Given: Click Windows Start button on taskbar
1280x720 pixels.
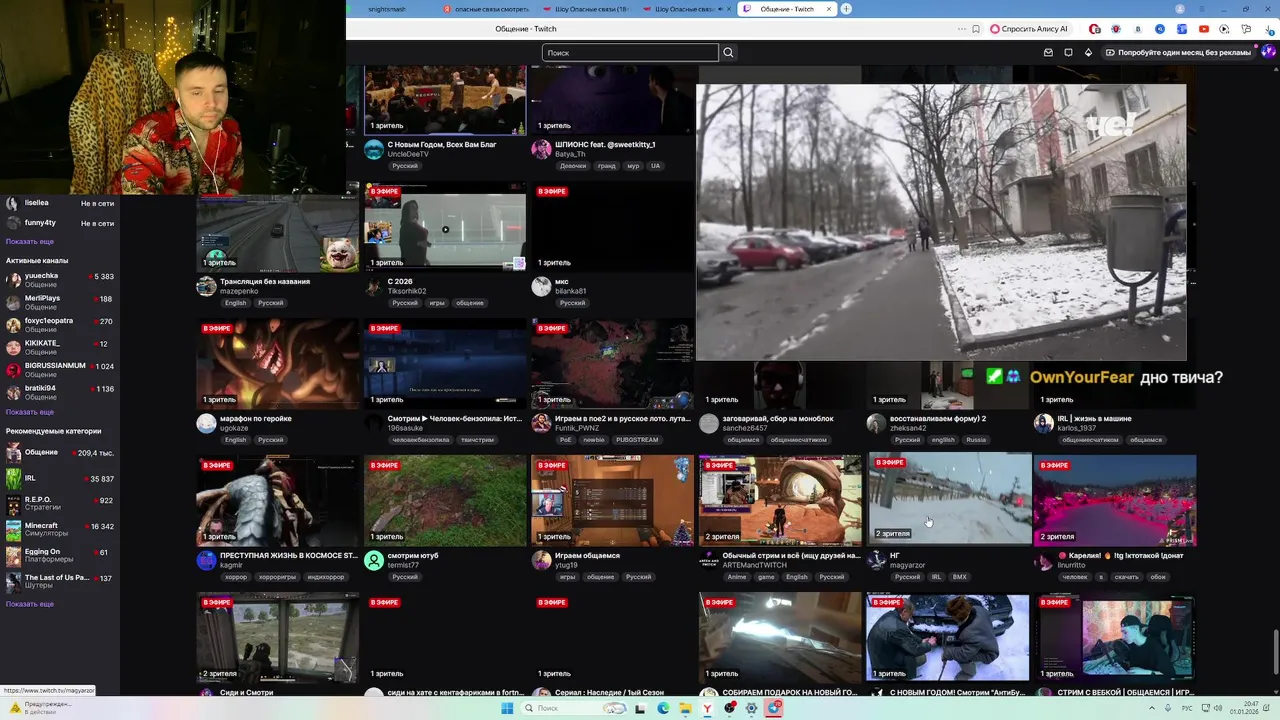Looking at the screenshot, I should [x=507, y=708].
